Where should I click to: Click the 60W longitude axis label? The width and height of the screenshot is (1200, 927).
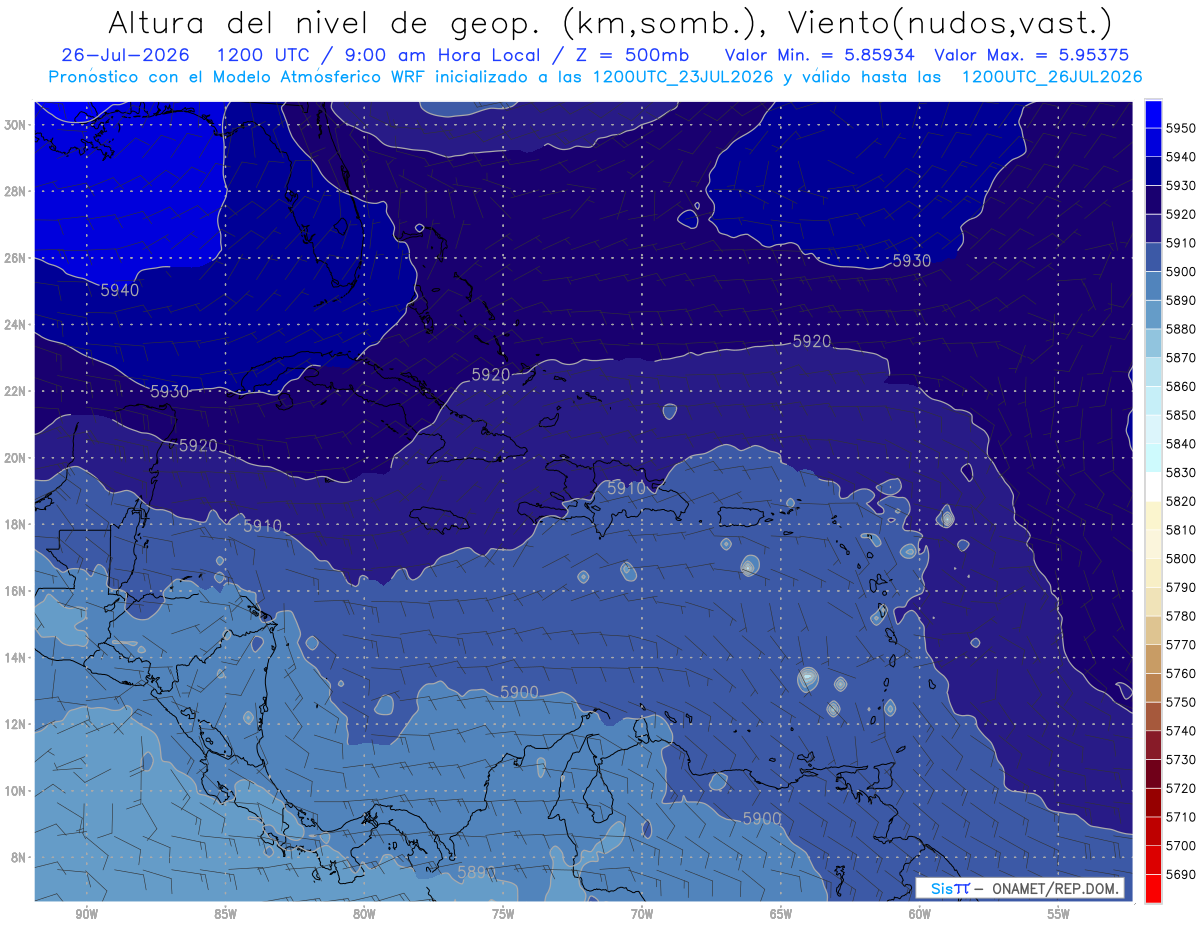920,914
